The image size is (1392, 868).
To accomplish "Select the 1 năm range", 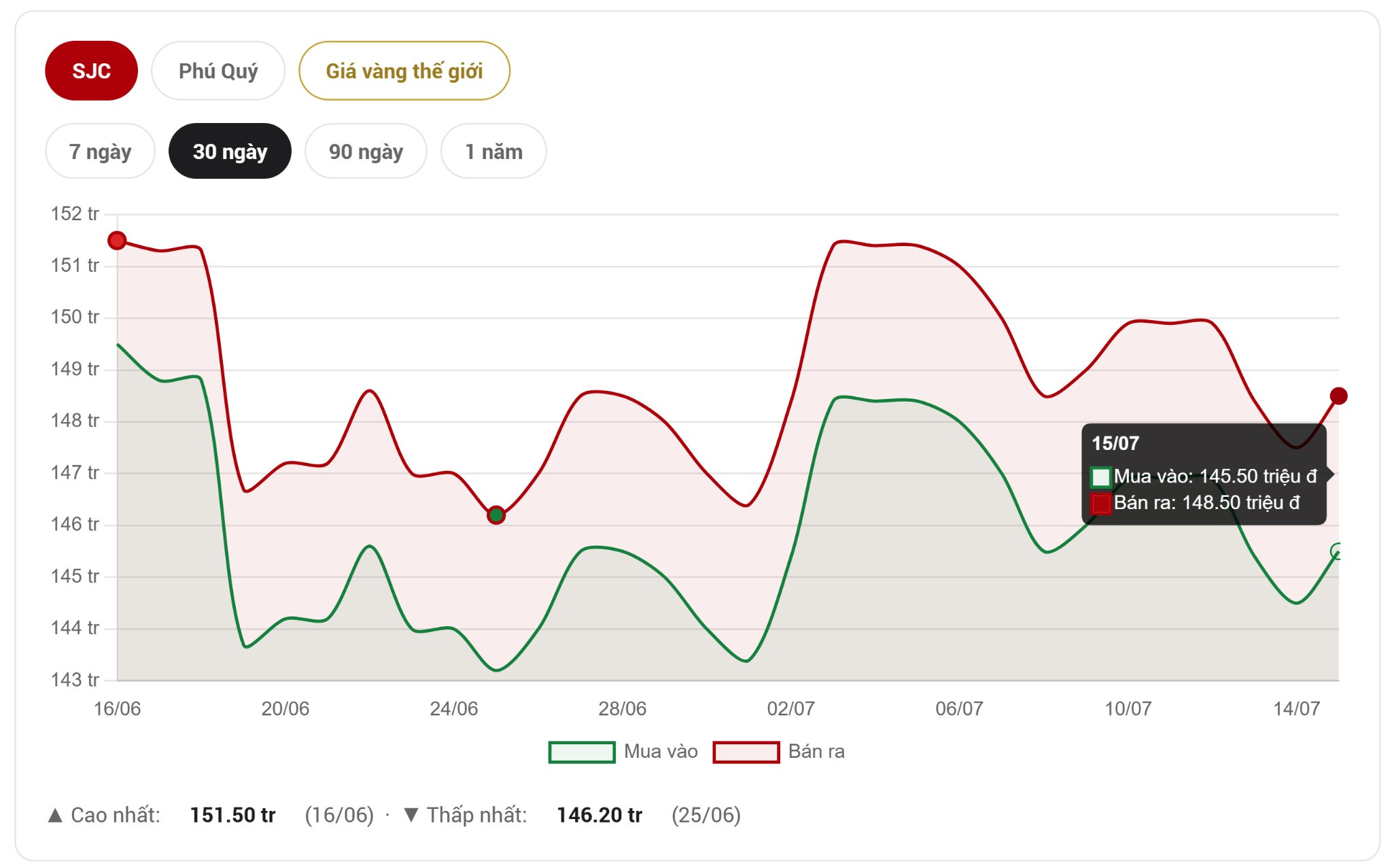I will pyautogui.click(x=493, y=151).
